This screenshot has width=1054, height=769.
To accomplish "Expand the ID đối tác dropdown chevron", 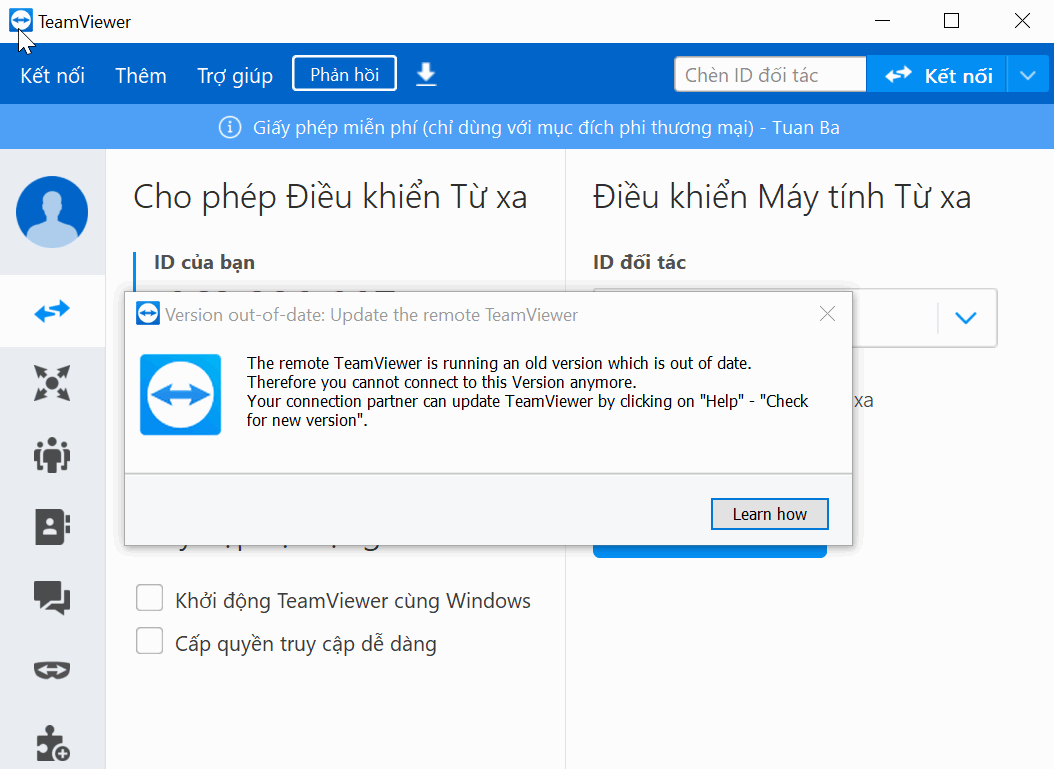I will click(x=966, y=318).
